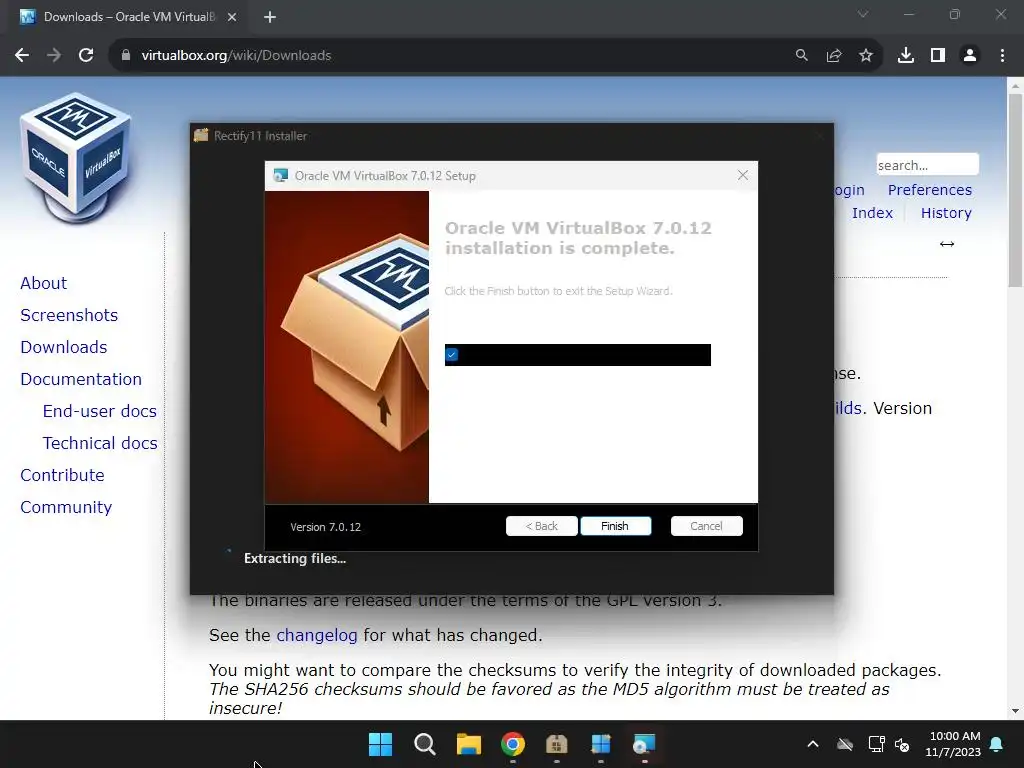
Task: Click the address bar URL virtualbox.org/wiki/Downloads
Action: click(x=236, y=56)
